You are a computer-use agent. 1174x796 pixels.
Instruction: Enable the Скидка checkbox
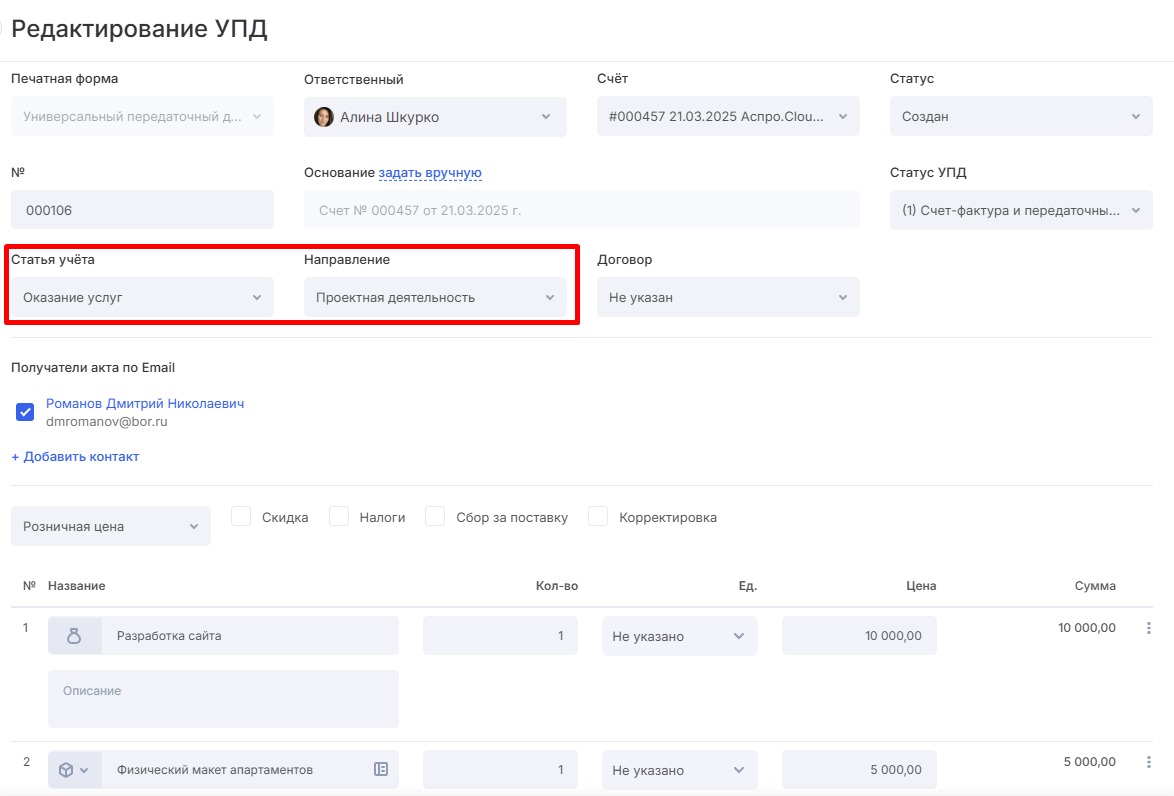(240, 516)
